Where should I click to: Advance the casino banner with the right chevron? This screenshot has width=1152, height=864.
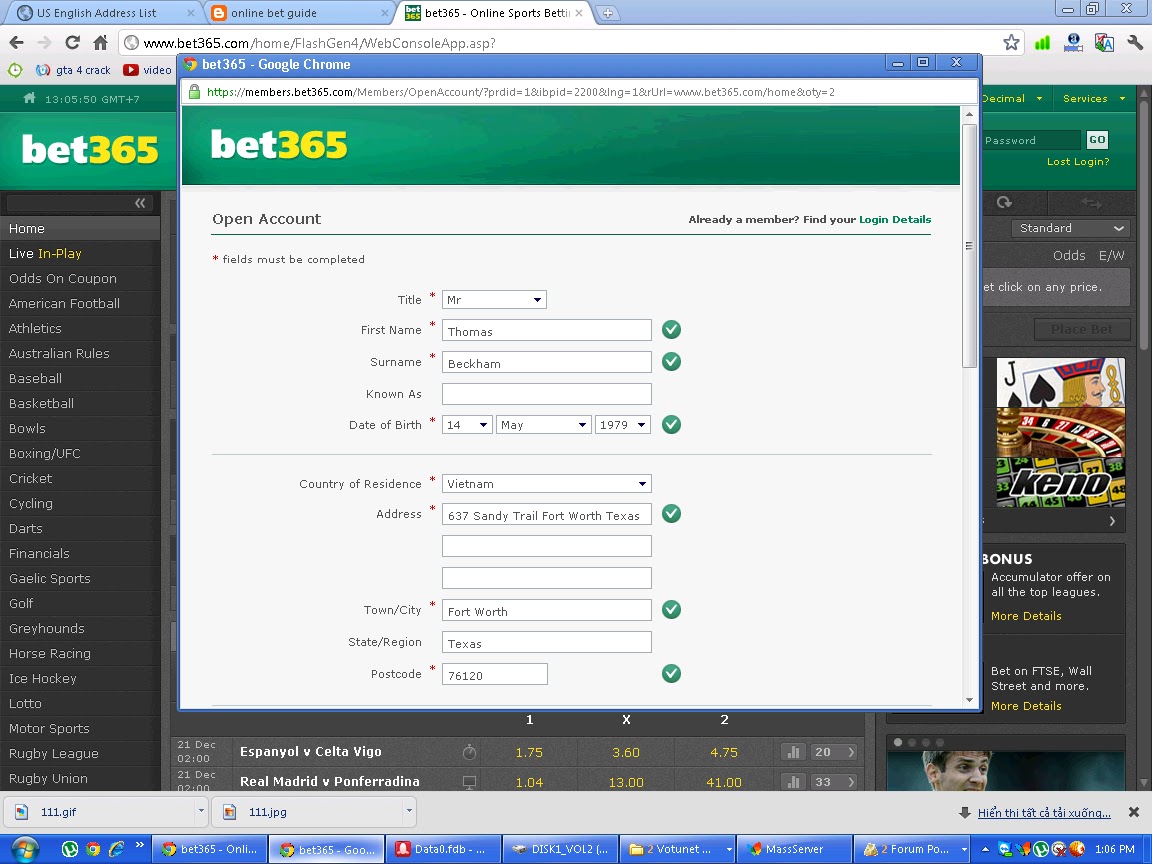pyautogui.click(x=1112, y=521)
